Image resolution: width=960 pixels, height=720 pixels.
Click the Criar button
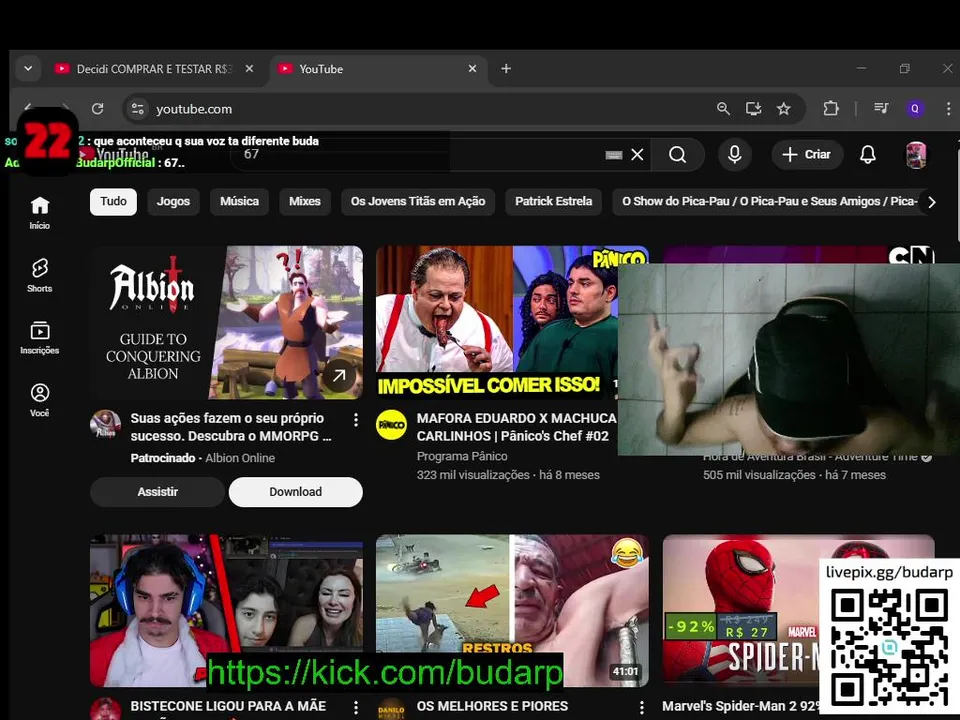pyautogui.click(x=807, y=154)
